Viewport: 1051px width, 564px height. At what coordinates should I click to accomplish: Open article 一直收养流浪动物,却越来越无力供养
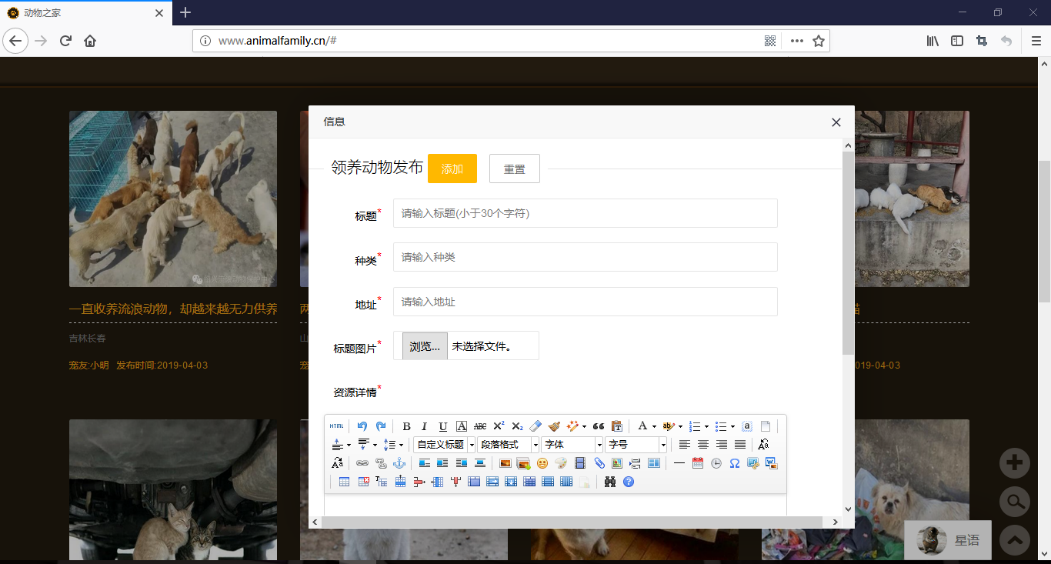tap(173, 309)
